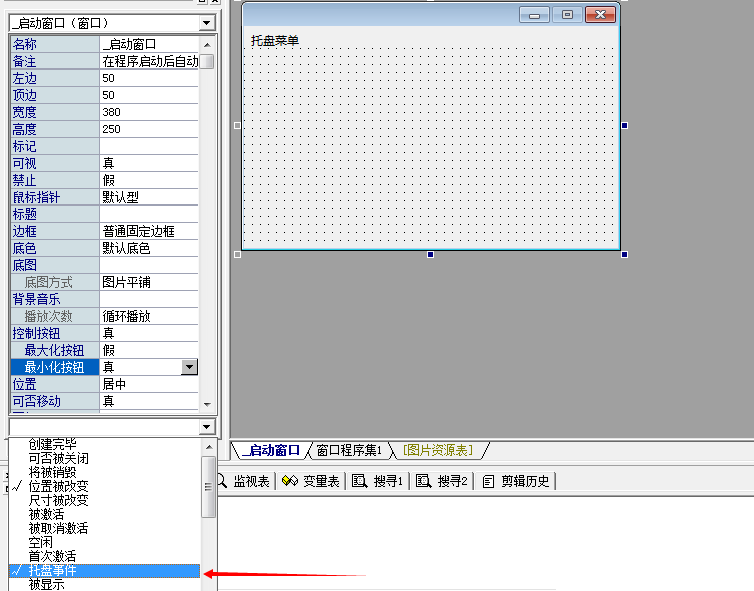Select the 播放次数 value 循环播放

point(149,316)
